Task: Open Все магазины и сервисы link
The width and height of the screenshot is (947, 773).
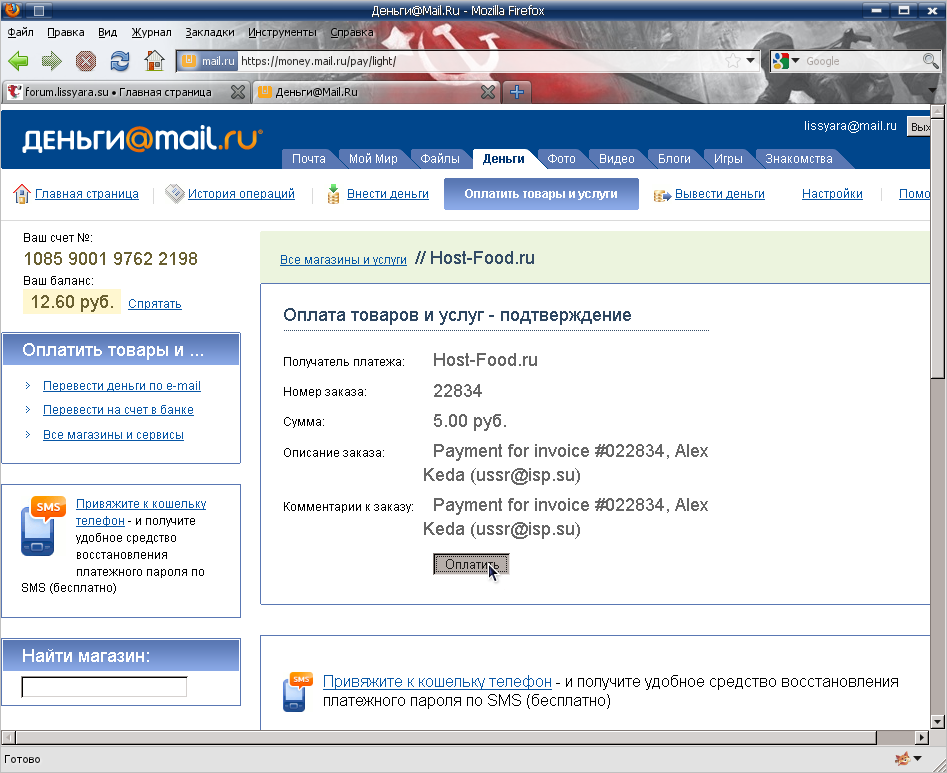Action: (x=113, y=435)
